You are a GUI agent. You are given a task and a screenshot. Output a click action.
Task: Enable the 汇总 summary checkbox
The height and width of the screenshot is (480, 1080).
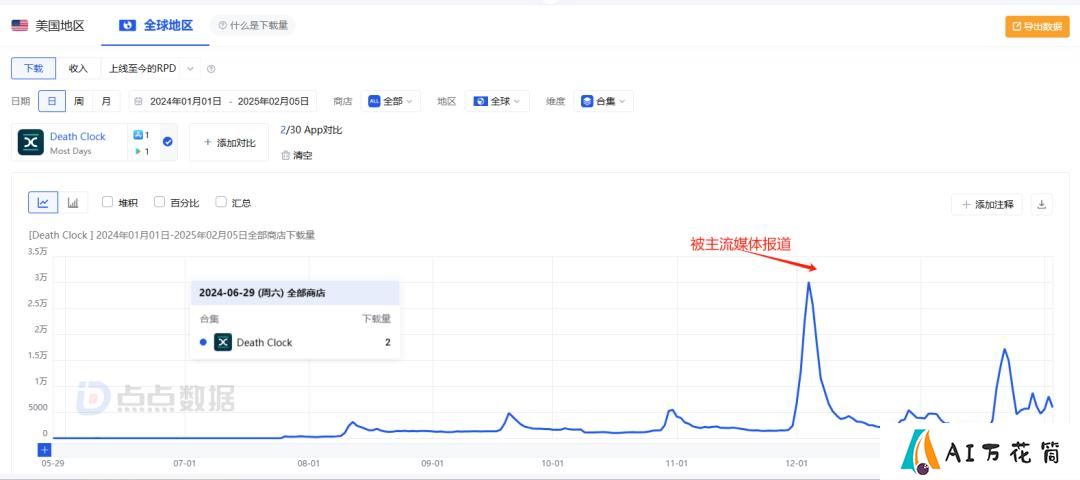pyautogui.click(x=221, y=202)
